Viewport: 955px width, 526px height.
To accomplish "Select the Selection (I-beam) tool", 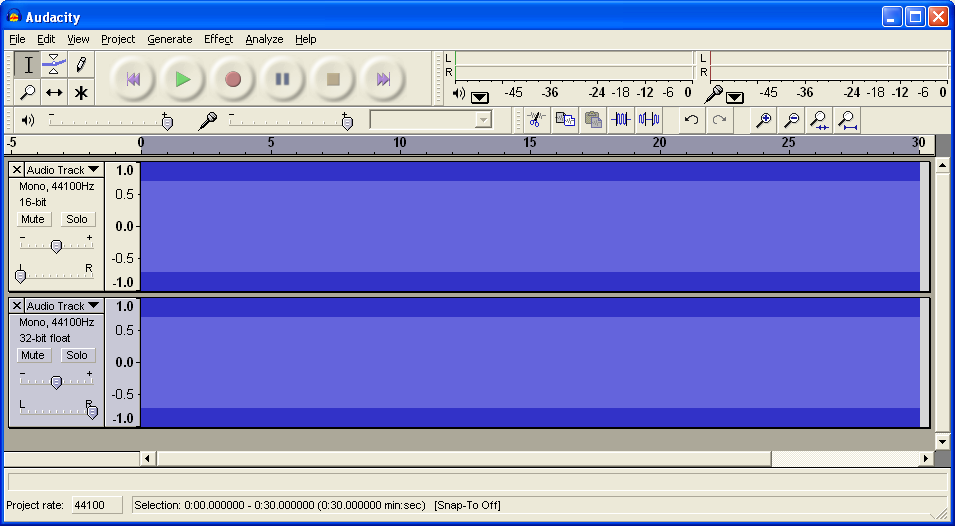I will coord(27,63).
